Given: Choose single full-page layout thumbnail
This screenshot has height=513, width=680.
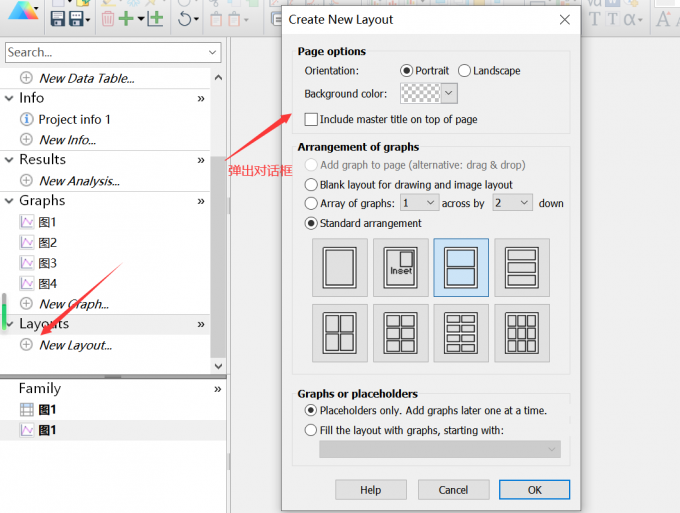Looking at the screenshot, I should [340, 268].
